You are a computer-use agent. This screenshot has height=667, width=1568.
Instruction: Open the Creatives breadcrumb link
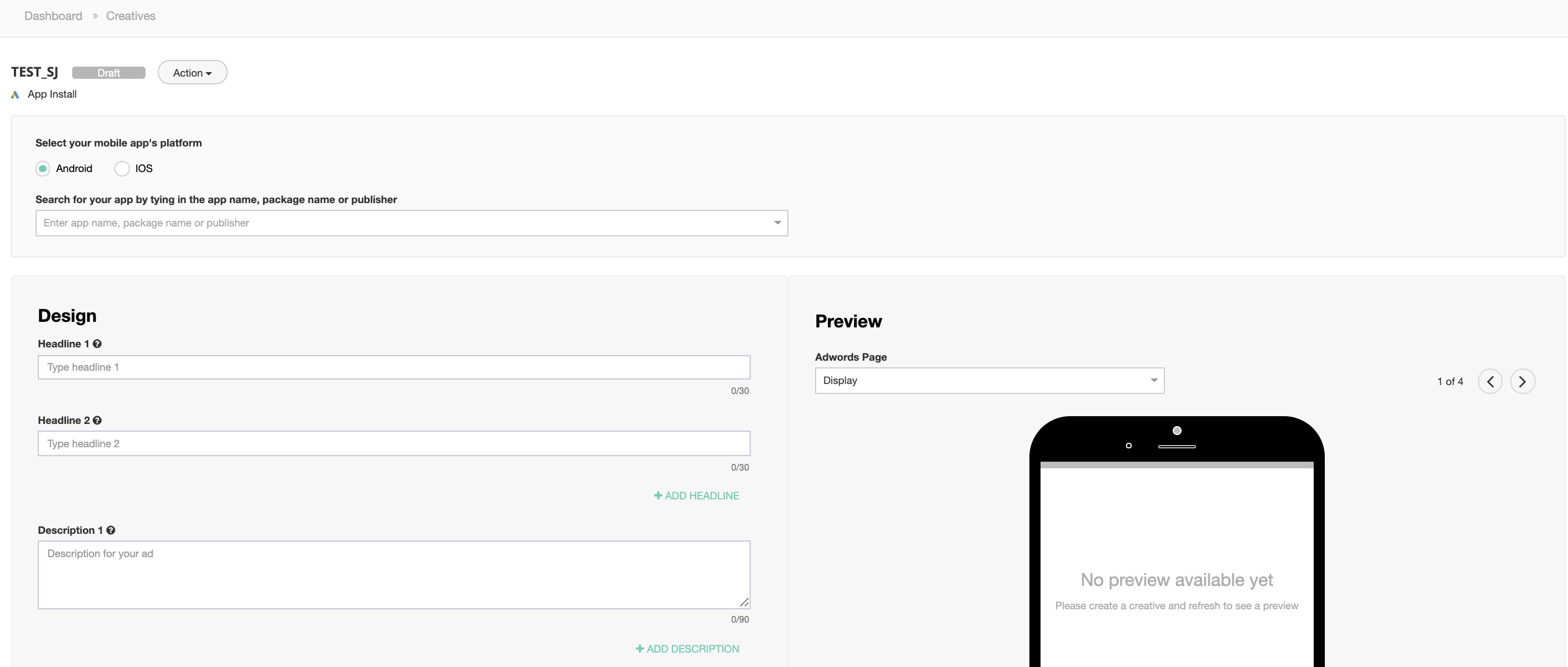coord(130,16)
